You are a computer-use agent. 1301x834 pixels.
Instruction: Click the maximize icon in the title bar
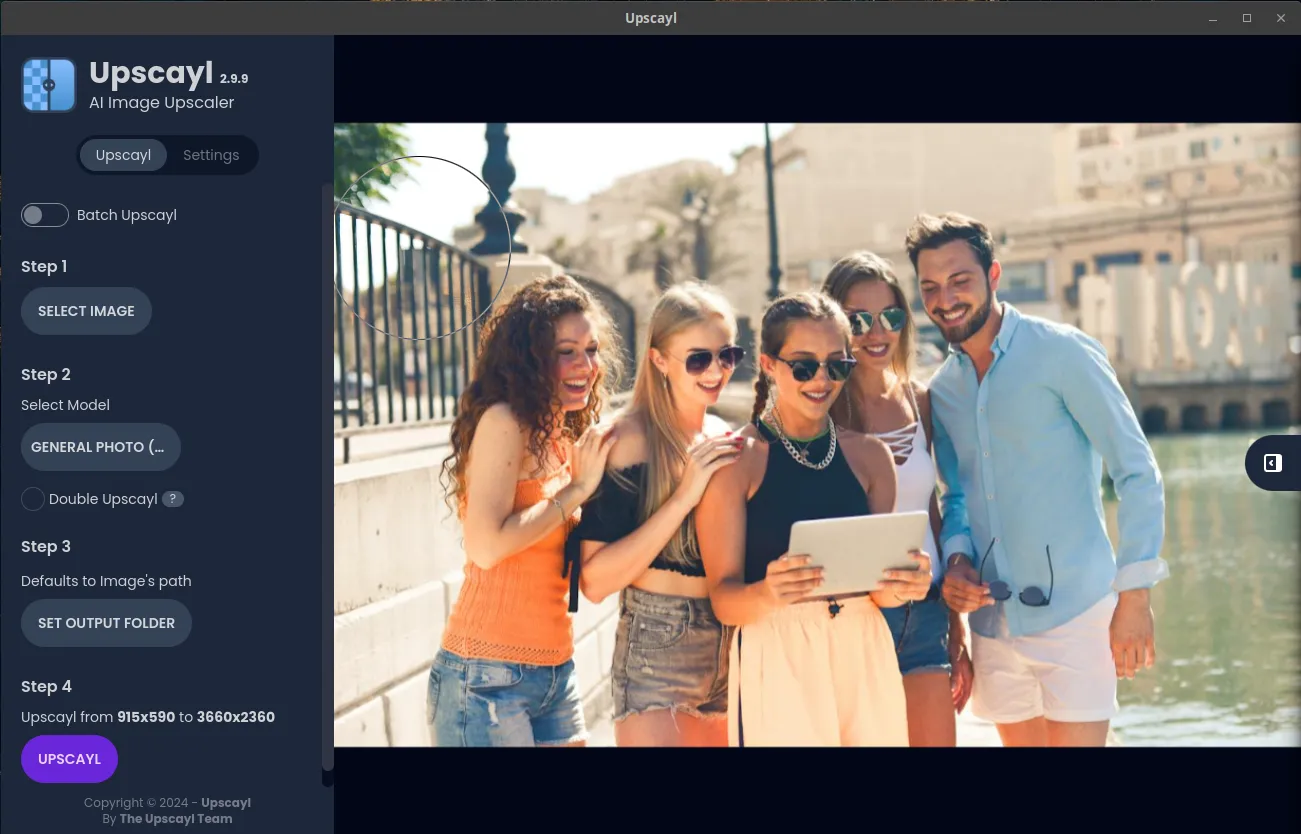[x=1246, y=18]
